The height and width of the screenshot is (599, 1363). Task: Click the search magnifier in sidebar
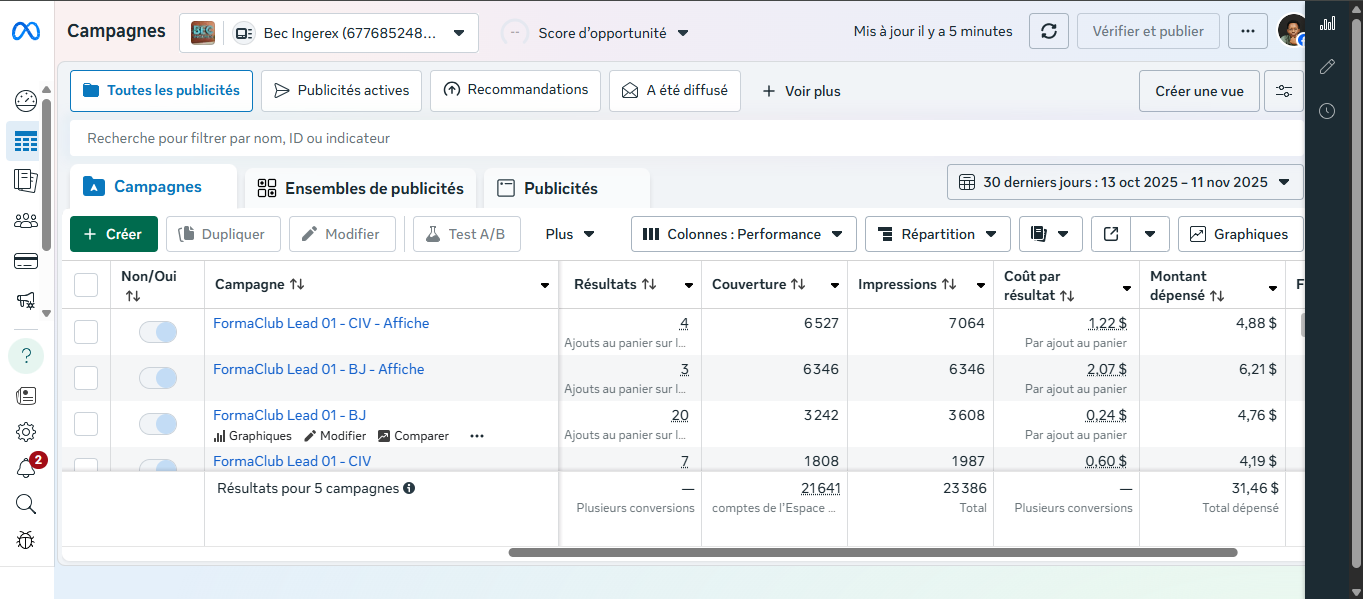[26, 504]
